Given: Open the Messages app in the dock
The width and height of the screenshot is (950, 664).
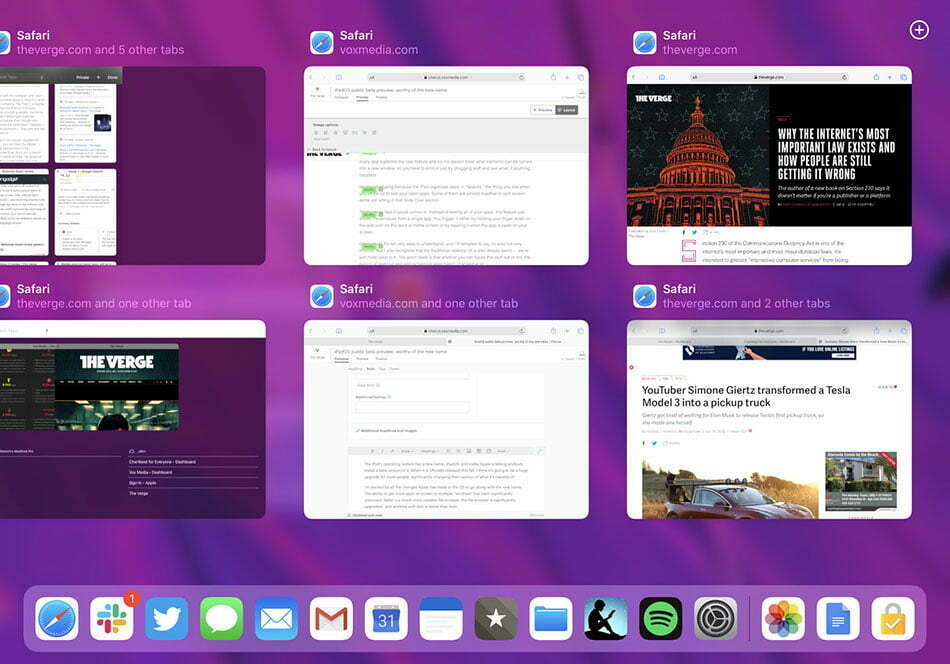Looking at the screenshot, I should pos(222,619).
